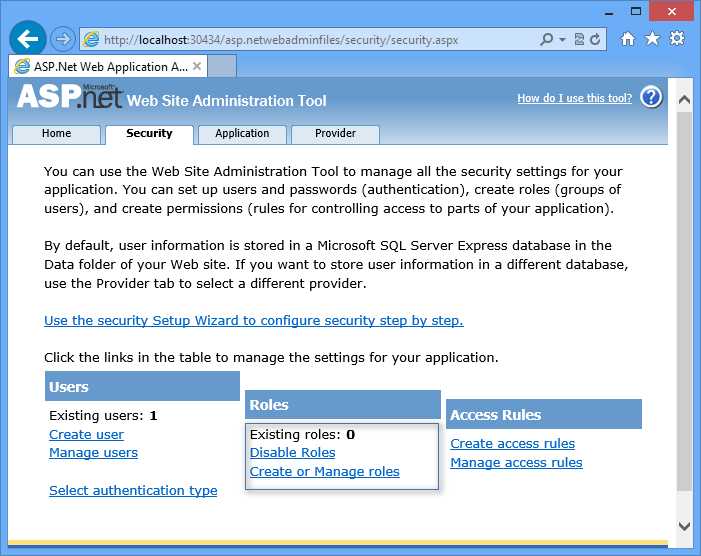The width and height of the screenshot is (701, 556).
Task: Open the address bar search dropdown arrow
Action: [562, 40]
